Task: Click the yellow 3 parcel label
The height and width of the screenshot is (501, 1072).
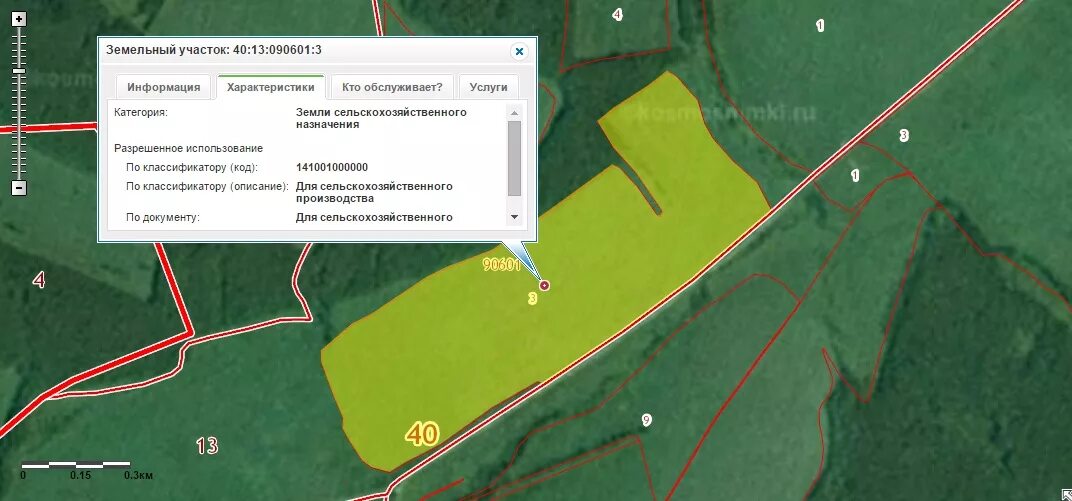Action: tap(533, 298)
